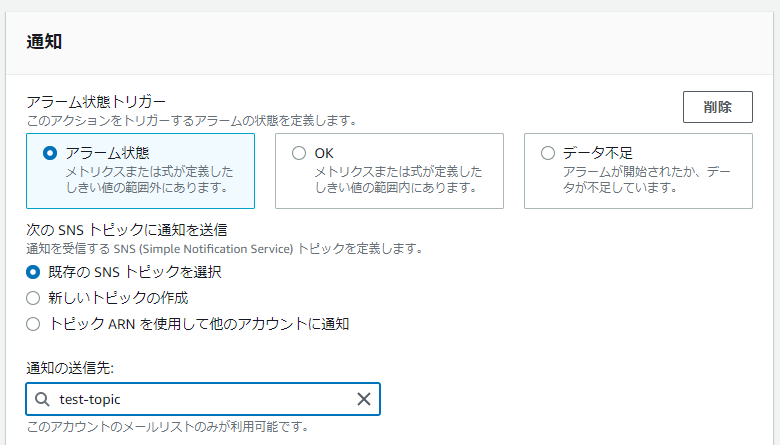Click the このアクションをトリガーするアラームの状態を定義します description

(192, 120)
